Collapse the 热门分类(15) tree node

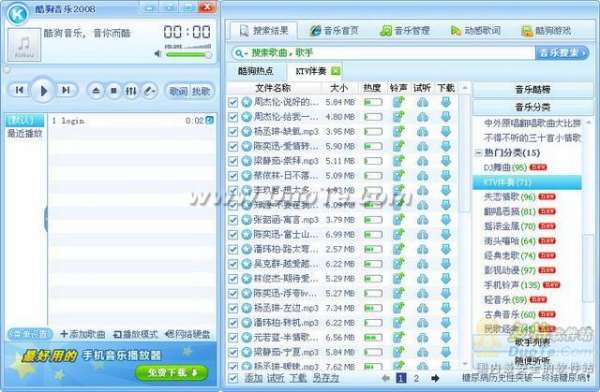[x=478, y=152]
